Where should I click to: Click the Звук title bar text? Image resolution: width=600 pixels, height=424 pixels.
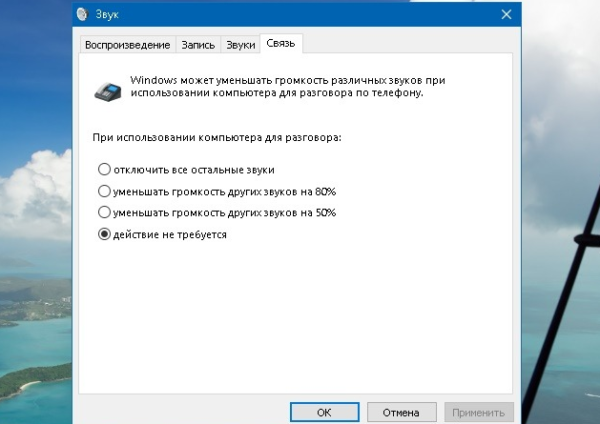[x=104, y=17]
